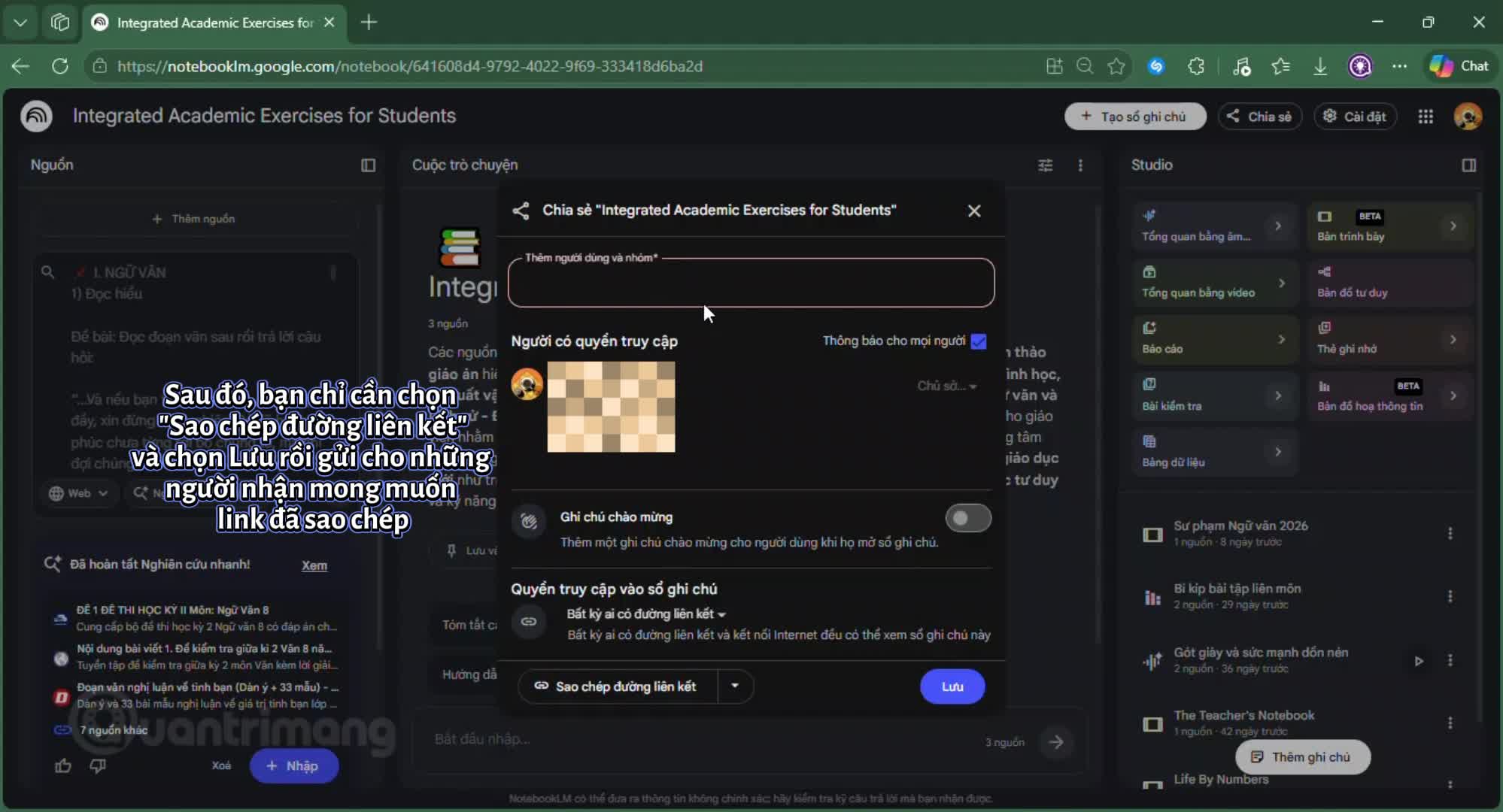Expand Thẻ ghi nhớ options chevron
This screenshot has height=812, width=1503.
[x=1453, y=339]
